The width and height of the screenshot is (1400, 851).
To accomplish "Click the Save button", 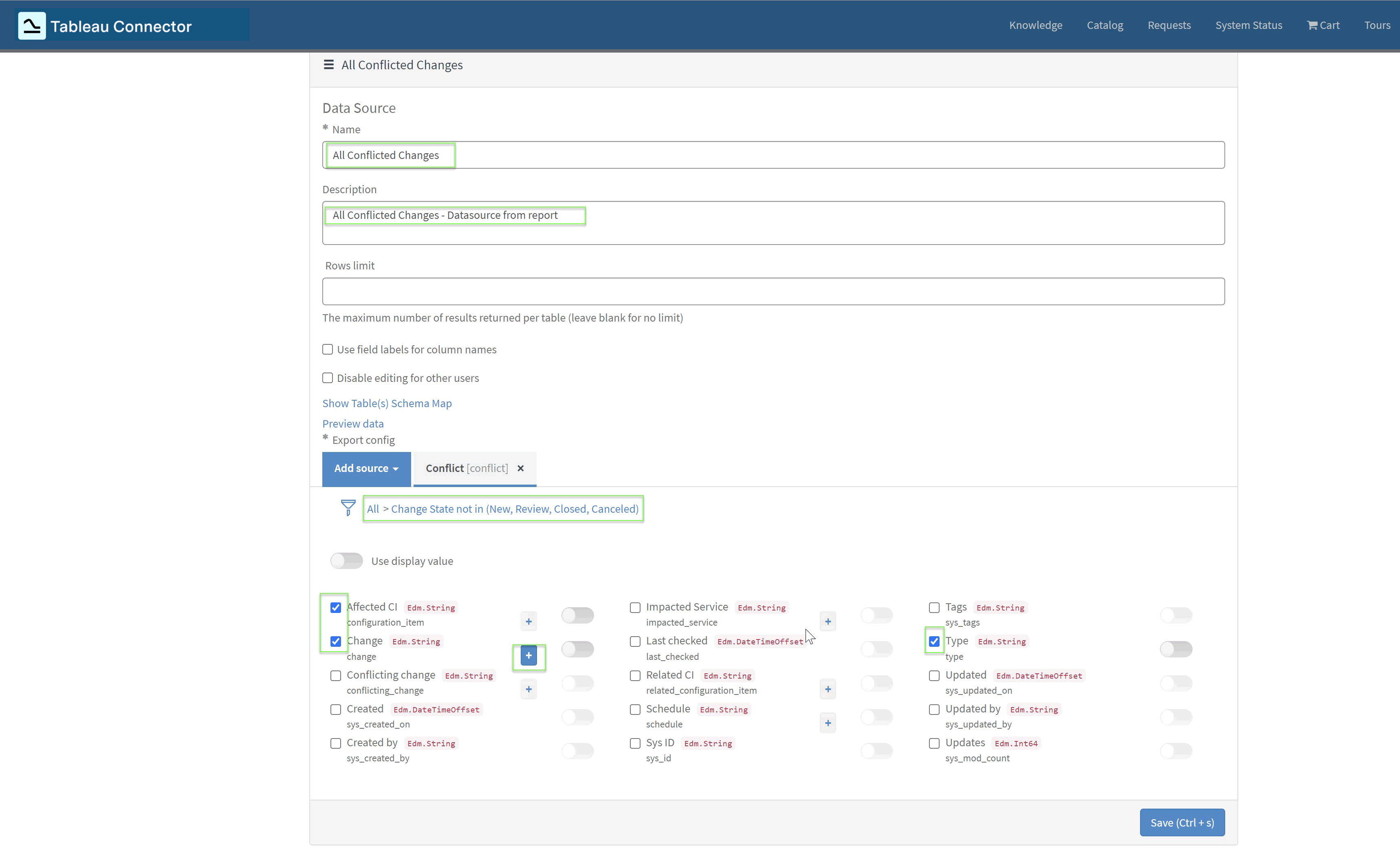I will pyautogui.click(x=1182, y=822).
